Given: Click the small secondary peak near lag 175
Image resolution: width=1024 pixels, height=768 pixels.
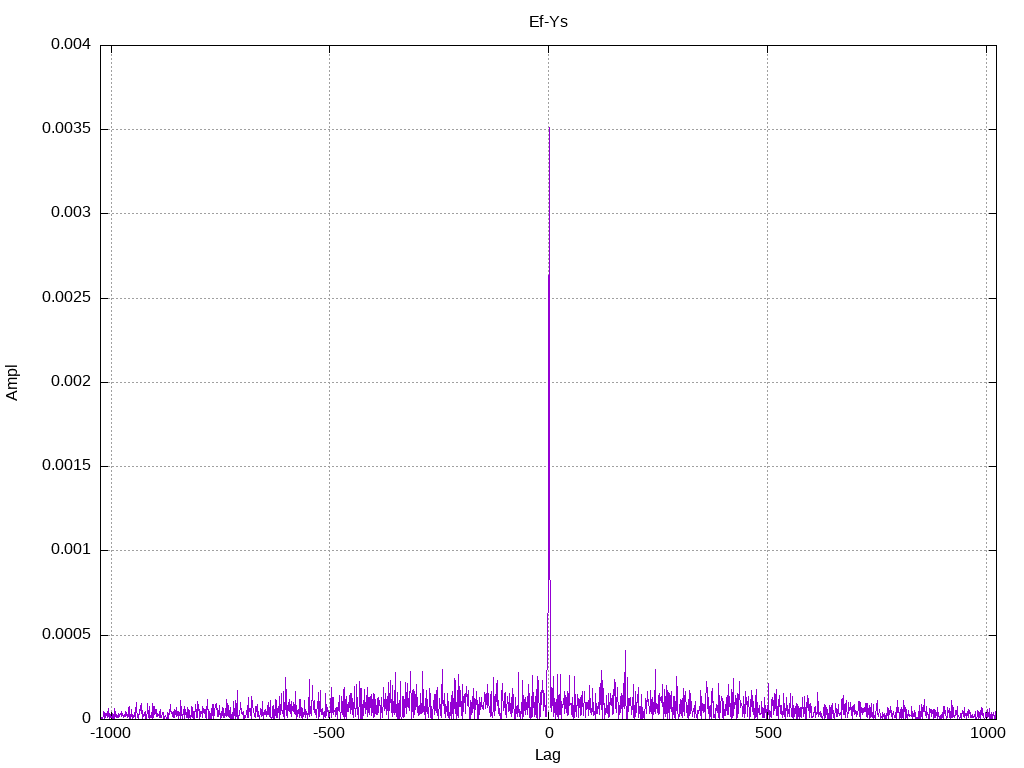Looking at the screenshot, I should click(x=625, y=652).
